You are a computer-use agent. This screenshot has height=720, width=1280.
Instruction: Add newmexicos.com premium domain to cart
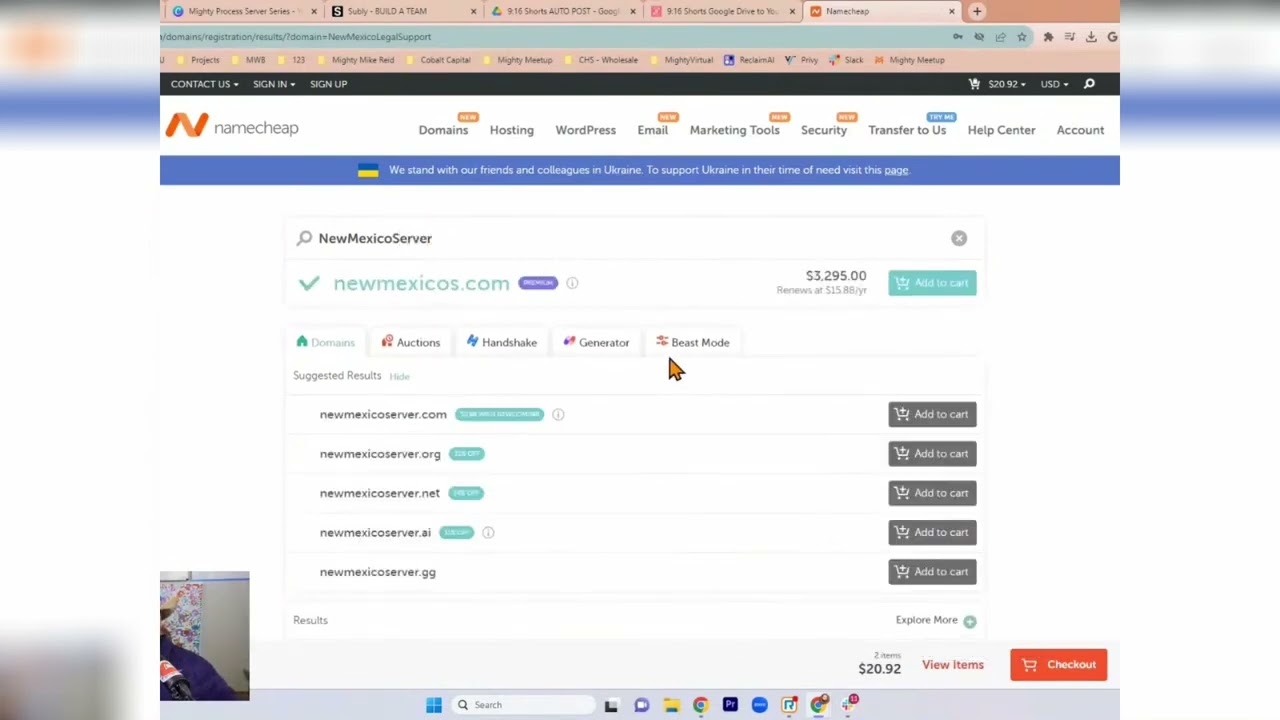tap(932, 283)
